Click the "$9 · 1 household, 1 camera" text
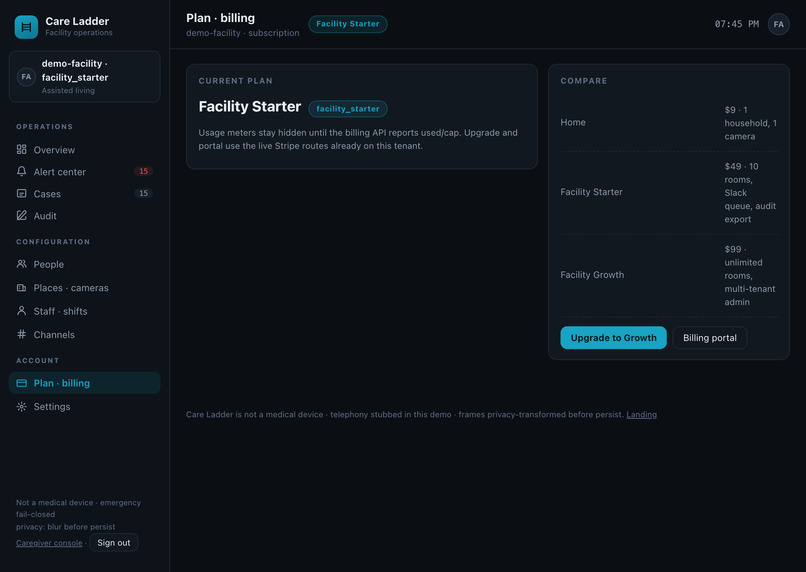806x572 pixels. 750,123
